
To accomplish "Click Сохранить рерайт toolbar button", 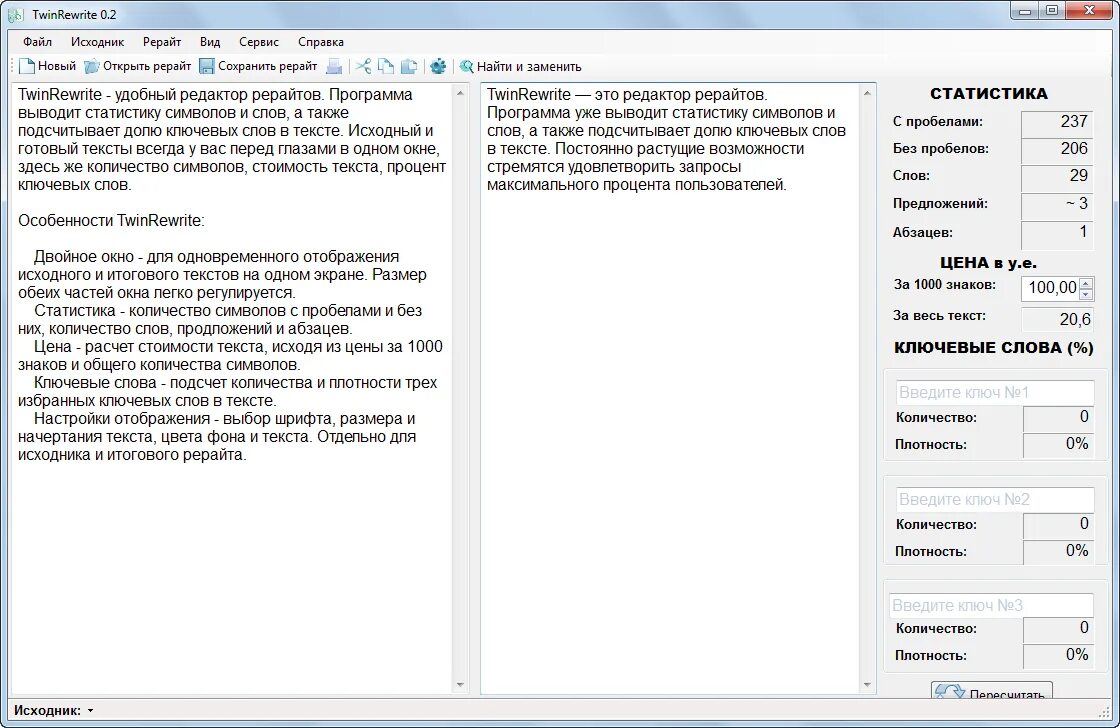I will point(258,66).
